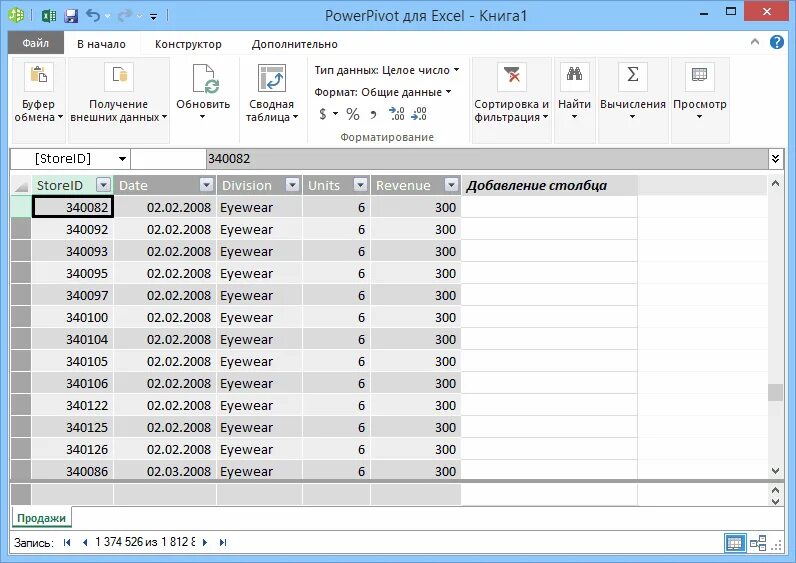Apply thousands separator comma format
The image size is (796, 563).
pos(374,114)
